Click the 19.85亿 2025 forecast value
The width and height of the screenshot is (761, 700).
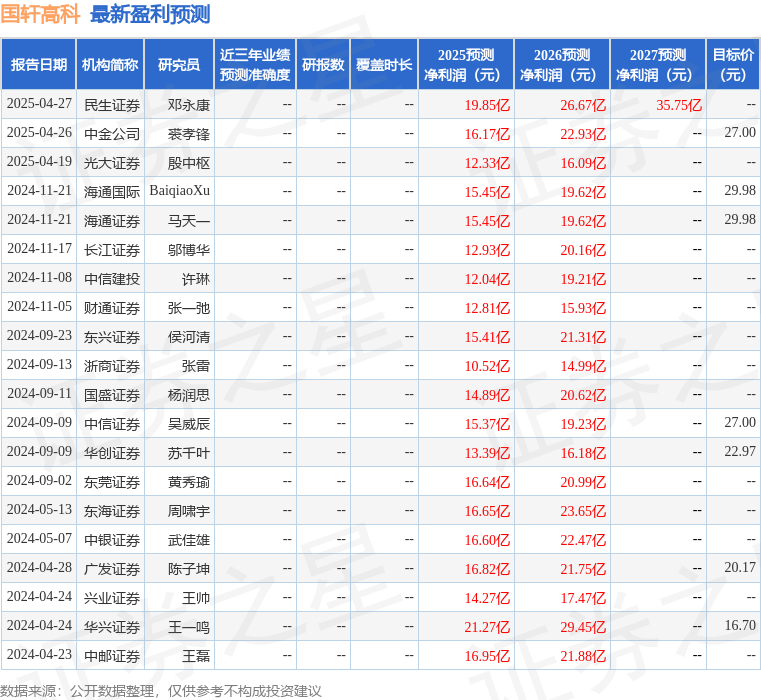(x=487, y=105)
